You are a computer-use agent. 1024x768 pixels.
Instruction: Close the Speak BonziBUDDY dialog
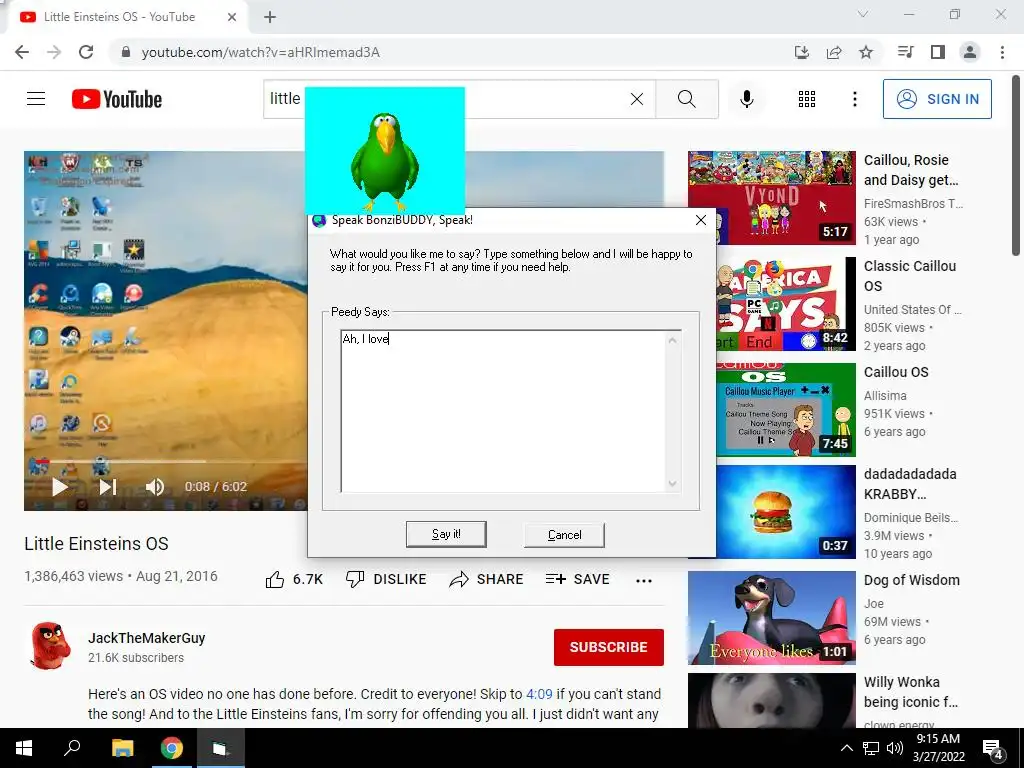[701, 220]
